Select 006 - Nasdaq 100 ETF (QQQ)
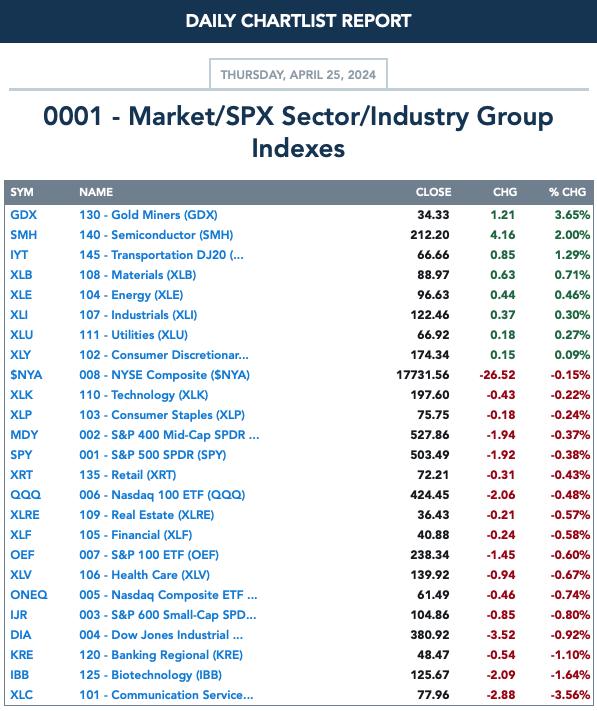Image resolution: width=597 pixels, height=711 pixels. pyautogui.click(x=162, y=495)
